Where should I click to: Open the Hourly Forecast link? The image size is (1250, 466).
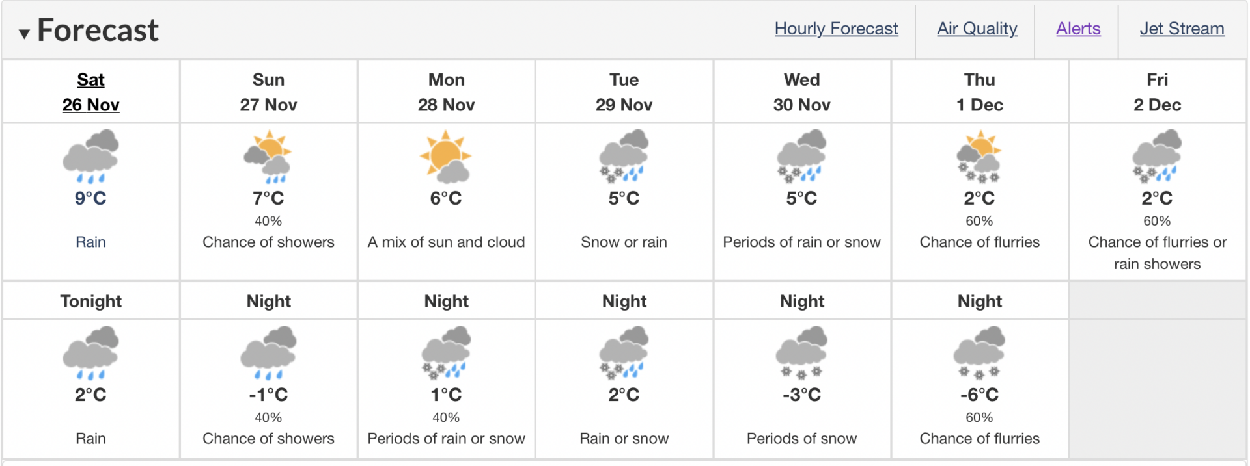pos(836,29)
